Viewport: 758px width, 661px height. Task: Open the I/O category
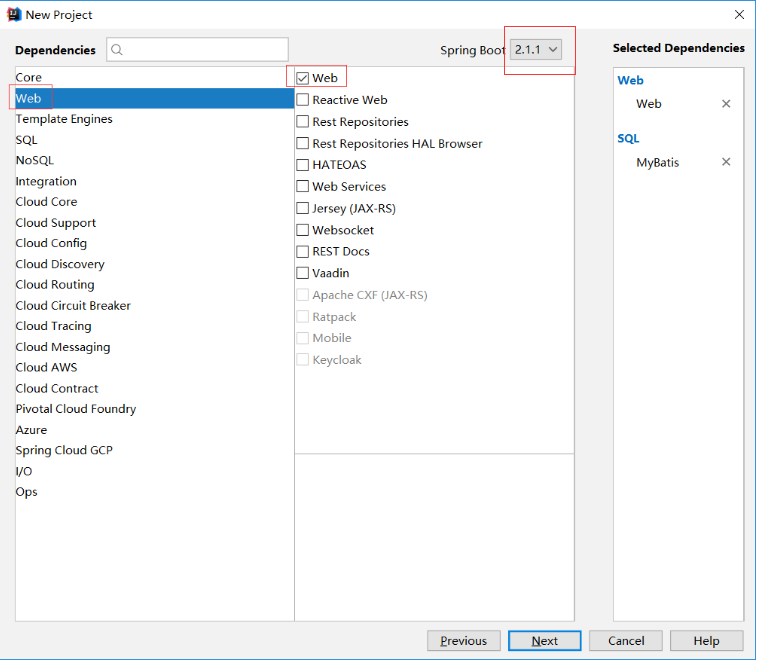154,471
